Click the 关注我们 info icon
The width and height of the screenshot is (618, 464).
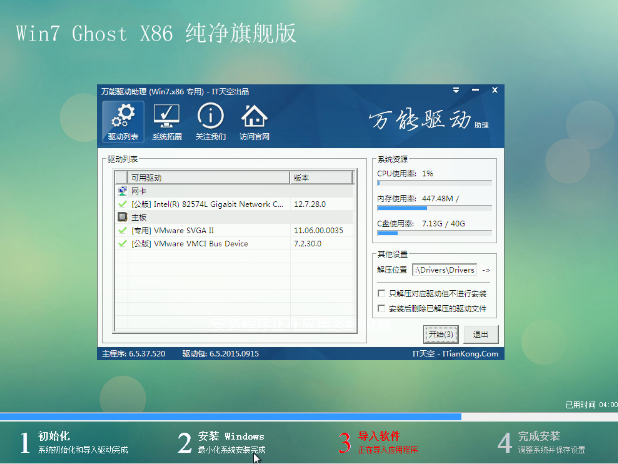click(x=210, y=121)
